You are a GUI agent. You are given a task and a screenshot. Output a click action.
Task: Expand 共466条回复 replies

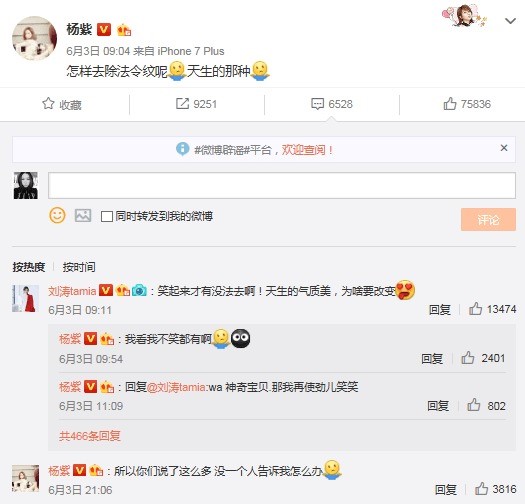click(90, 436)
